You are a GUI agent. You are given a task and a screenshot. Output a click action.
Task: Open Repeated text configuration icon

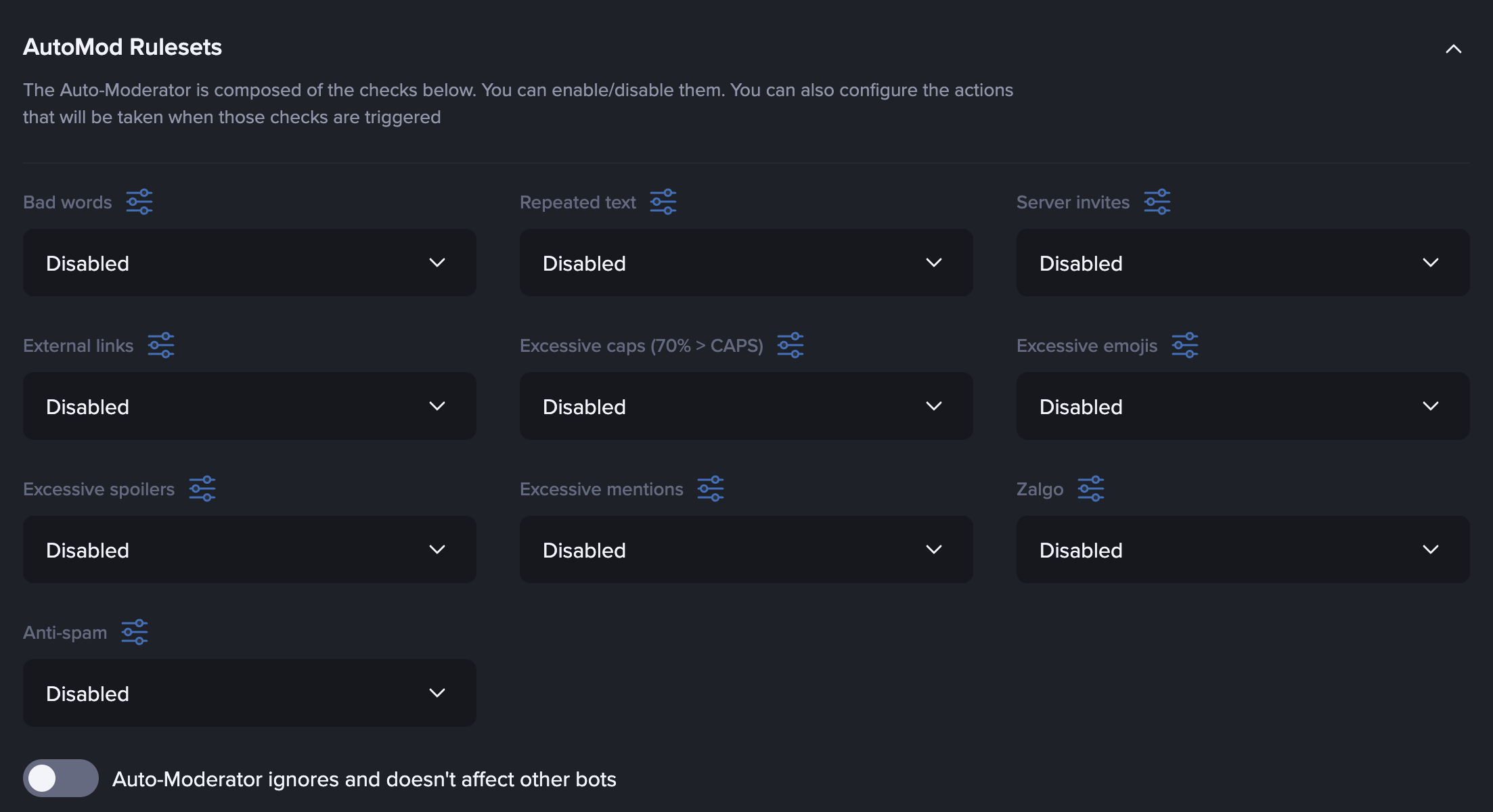[x=663, y=202]
